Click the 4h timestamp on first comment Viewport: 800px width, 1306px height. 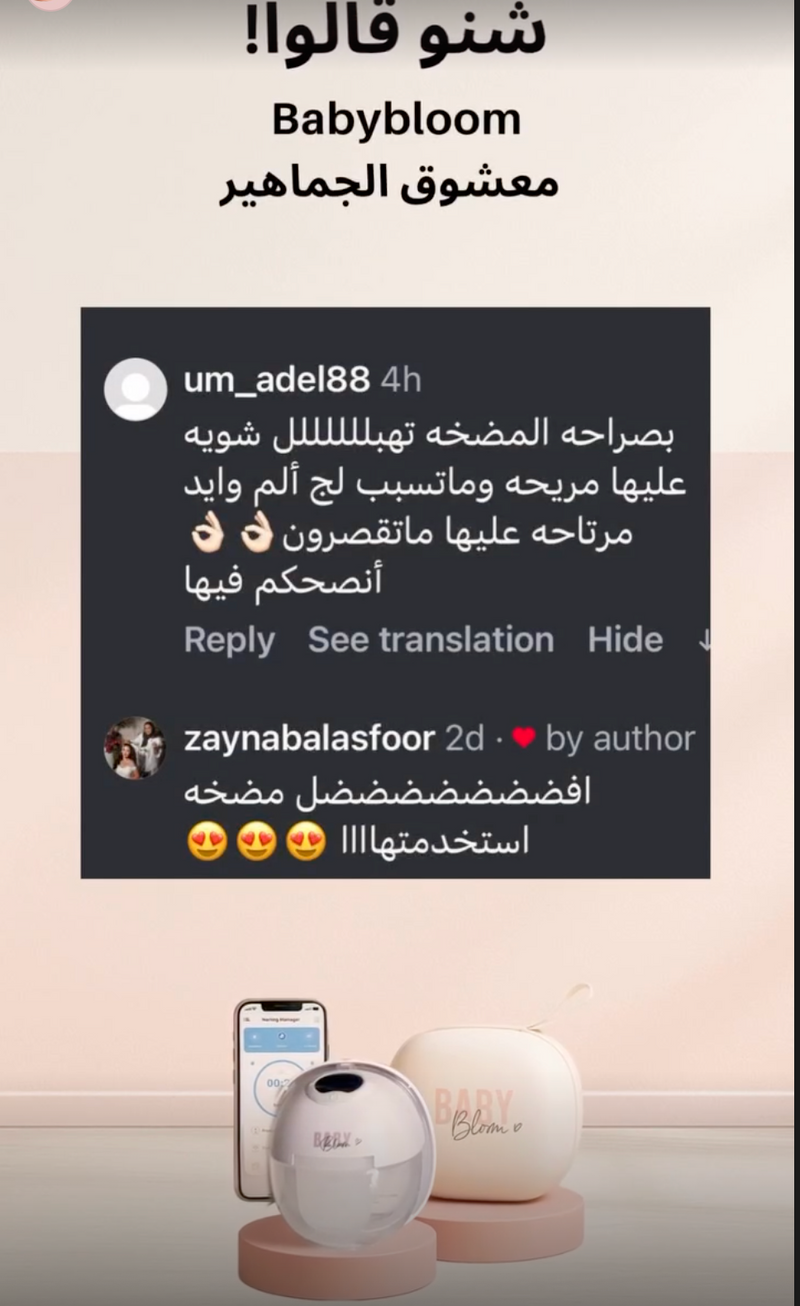coord(399,379)
